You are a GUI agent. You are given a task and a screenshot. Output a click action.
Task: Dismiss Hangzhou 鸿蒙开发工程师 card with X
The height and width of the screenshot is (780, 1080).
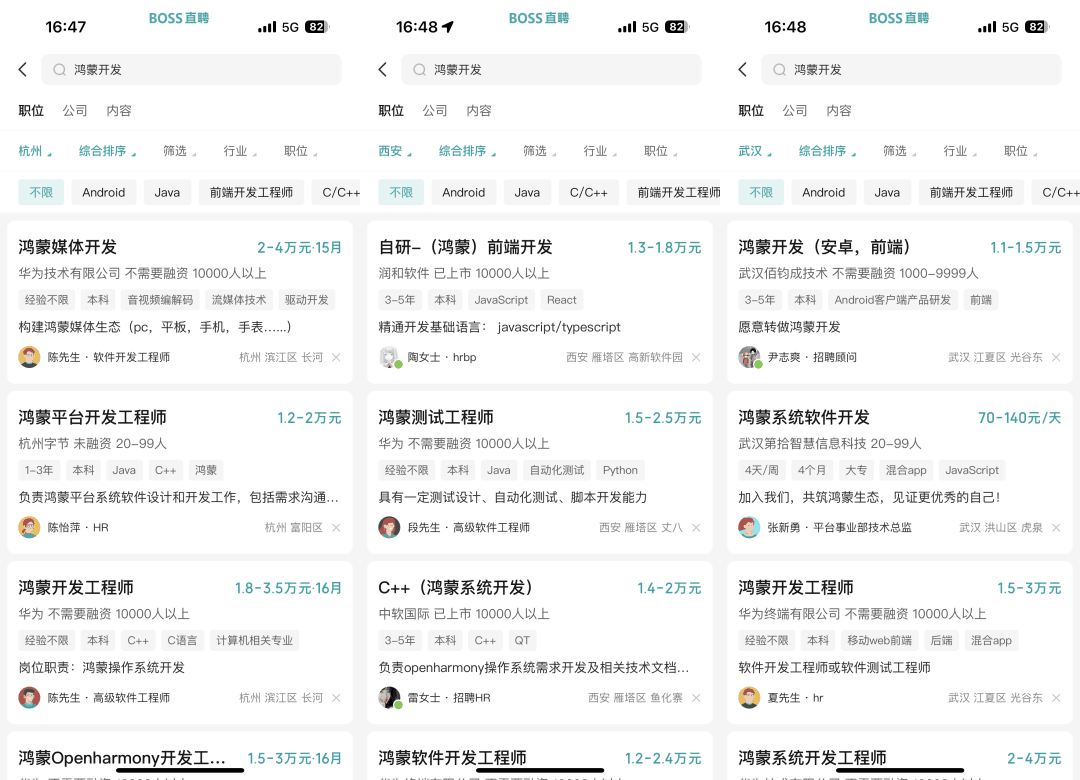336,697
